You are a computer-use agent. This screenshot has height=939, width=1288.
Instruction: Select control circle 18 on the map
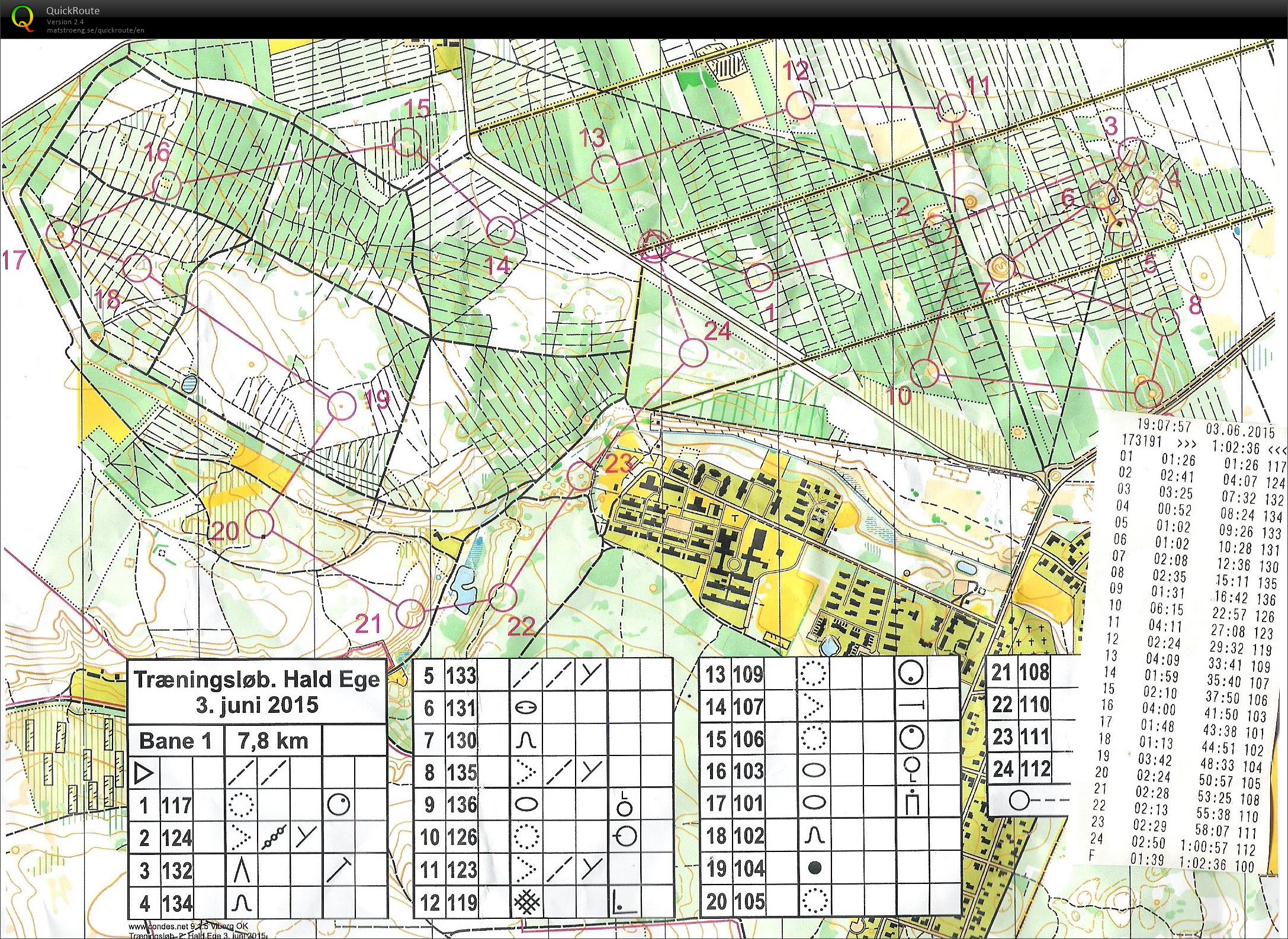pos(137,268)
